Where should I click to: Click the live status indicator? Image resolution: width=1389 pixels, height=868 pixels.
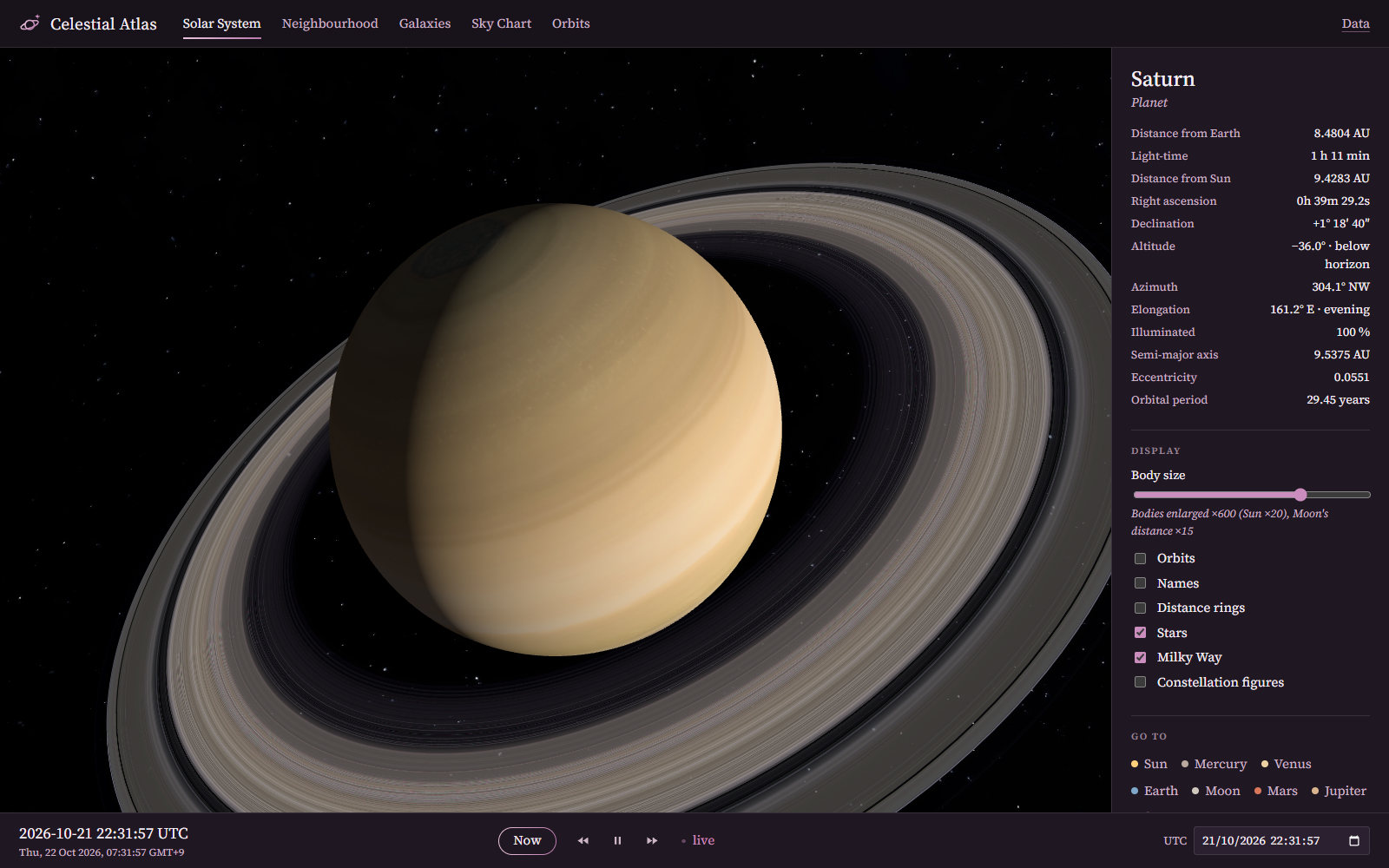point(698,840)
